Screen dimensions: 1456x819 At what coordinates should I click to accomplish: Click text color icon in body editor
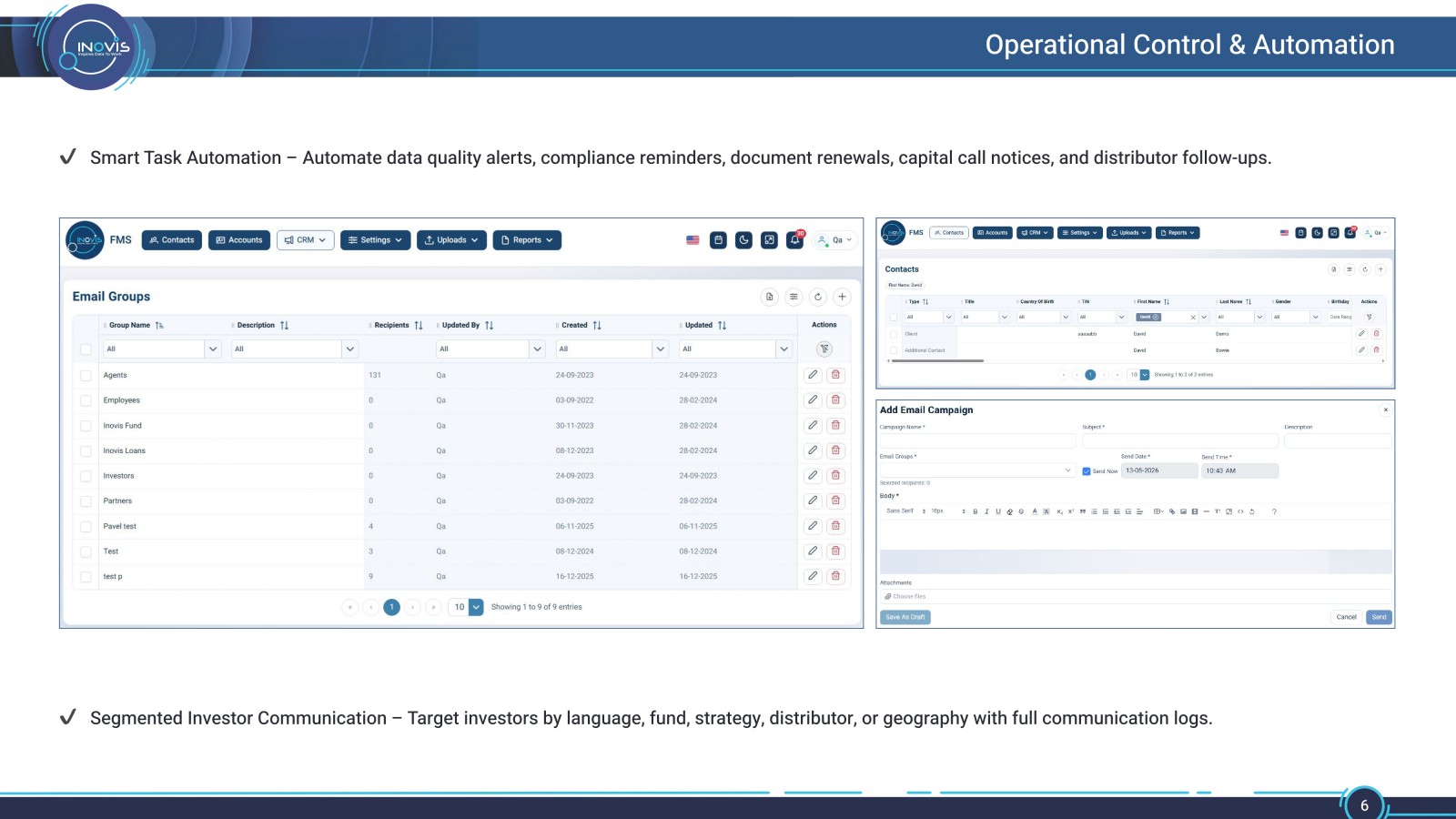point(1034,511)
